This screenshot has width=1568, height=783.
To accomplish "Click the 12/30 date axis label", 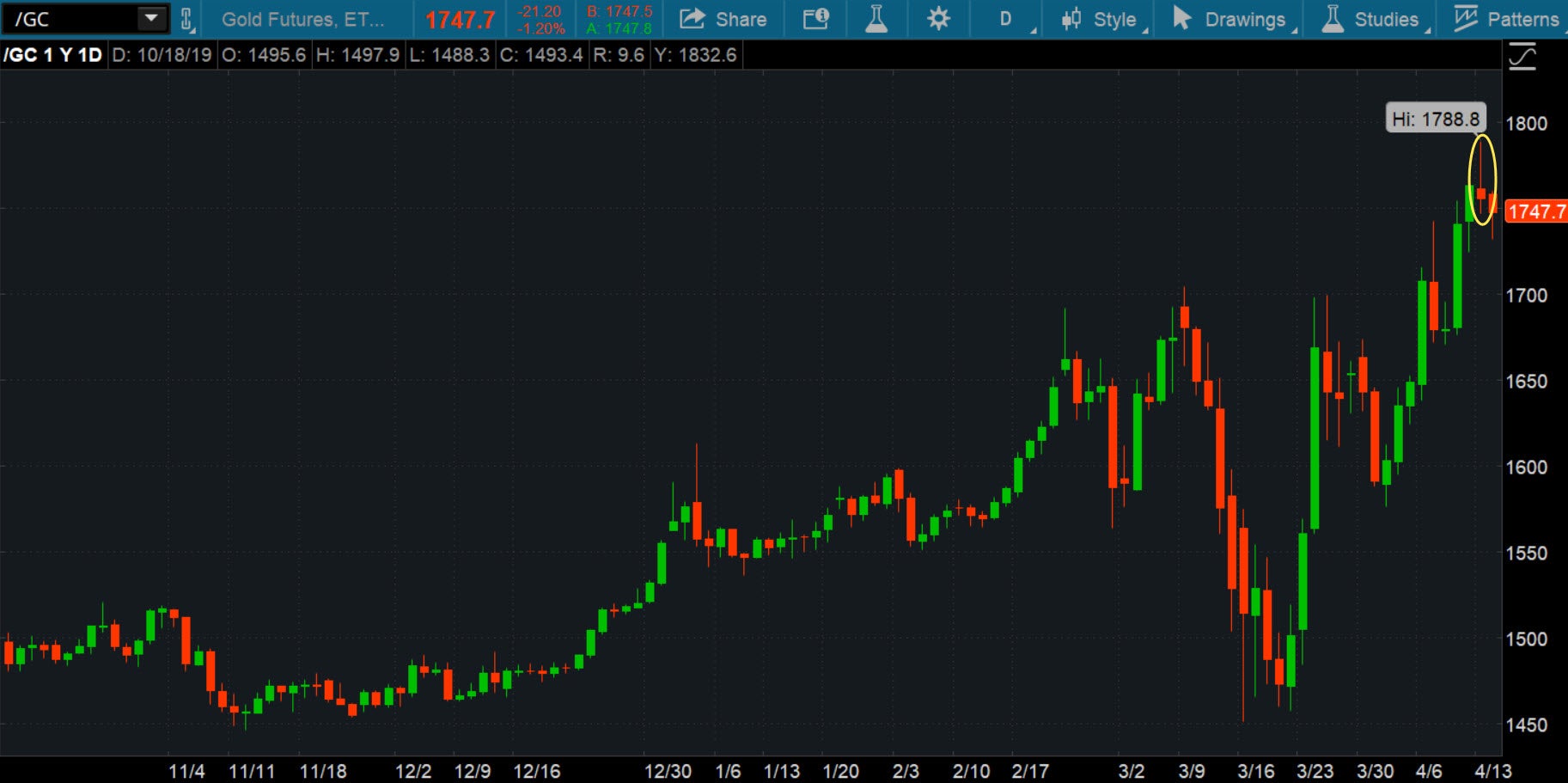I will point(668,771).
